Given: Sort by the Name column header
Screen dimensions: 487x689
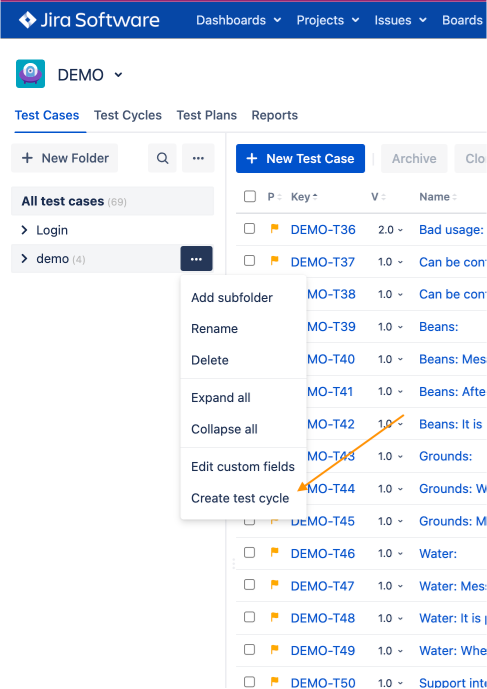Looking at the screenshot, I should pos(438,197).
